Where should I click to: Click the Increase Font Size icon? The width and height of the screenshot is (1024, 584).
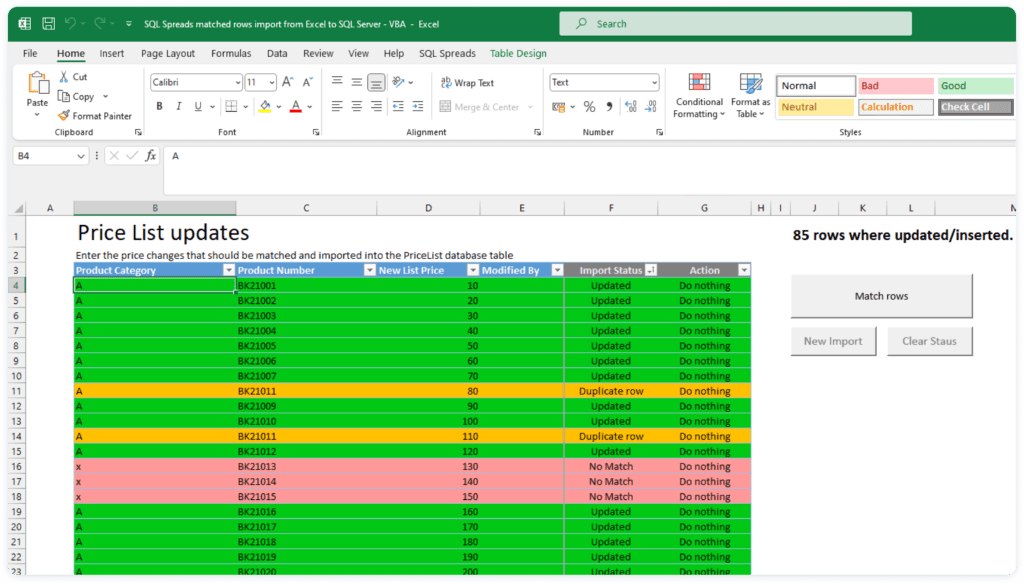(x=288, y=83)
